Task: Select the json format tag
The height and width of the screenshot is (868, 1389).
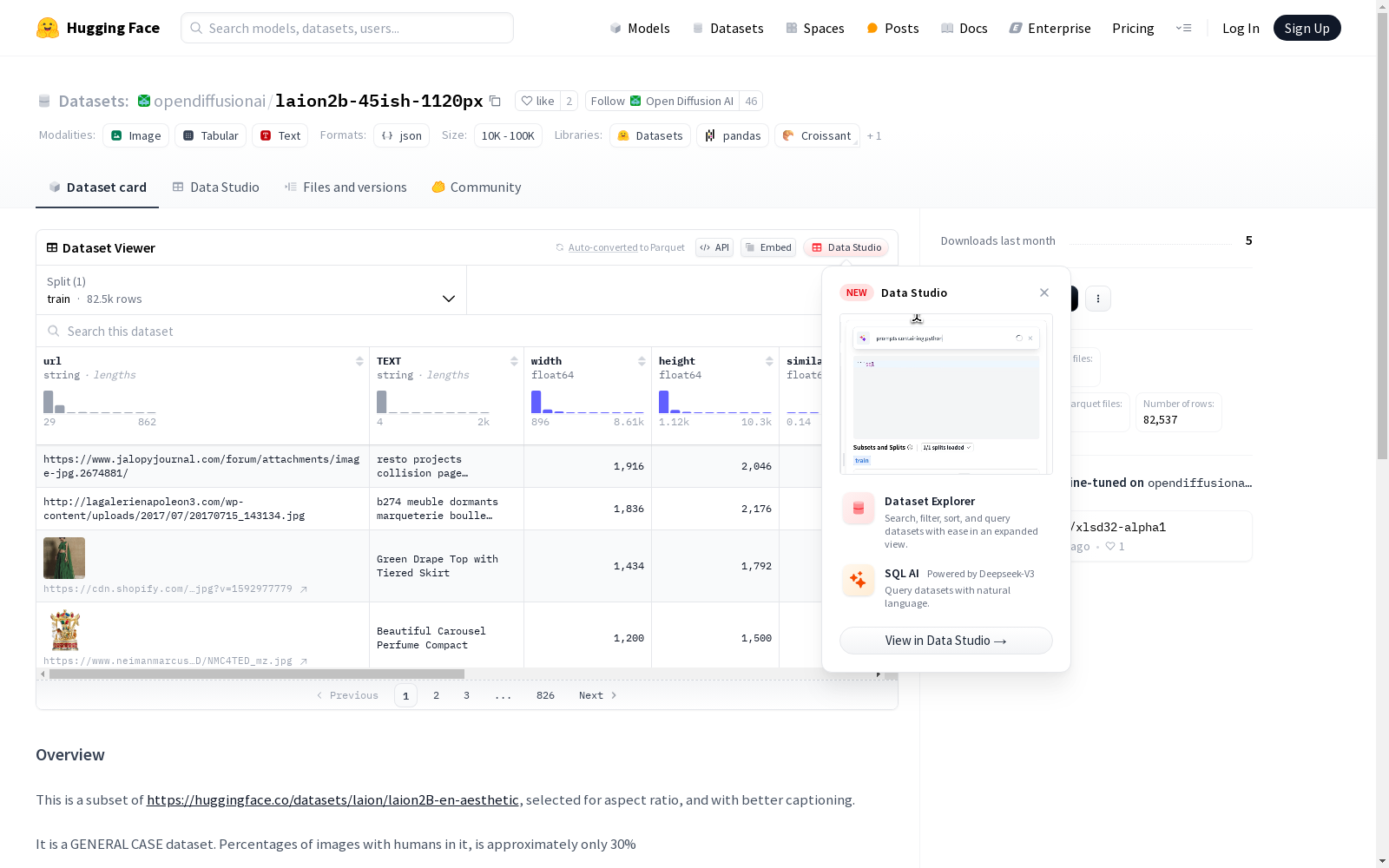Action: pos(402,135)
